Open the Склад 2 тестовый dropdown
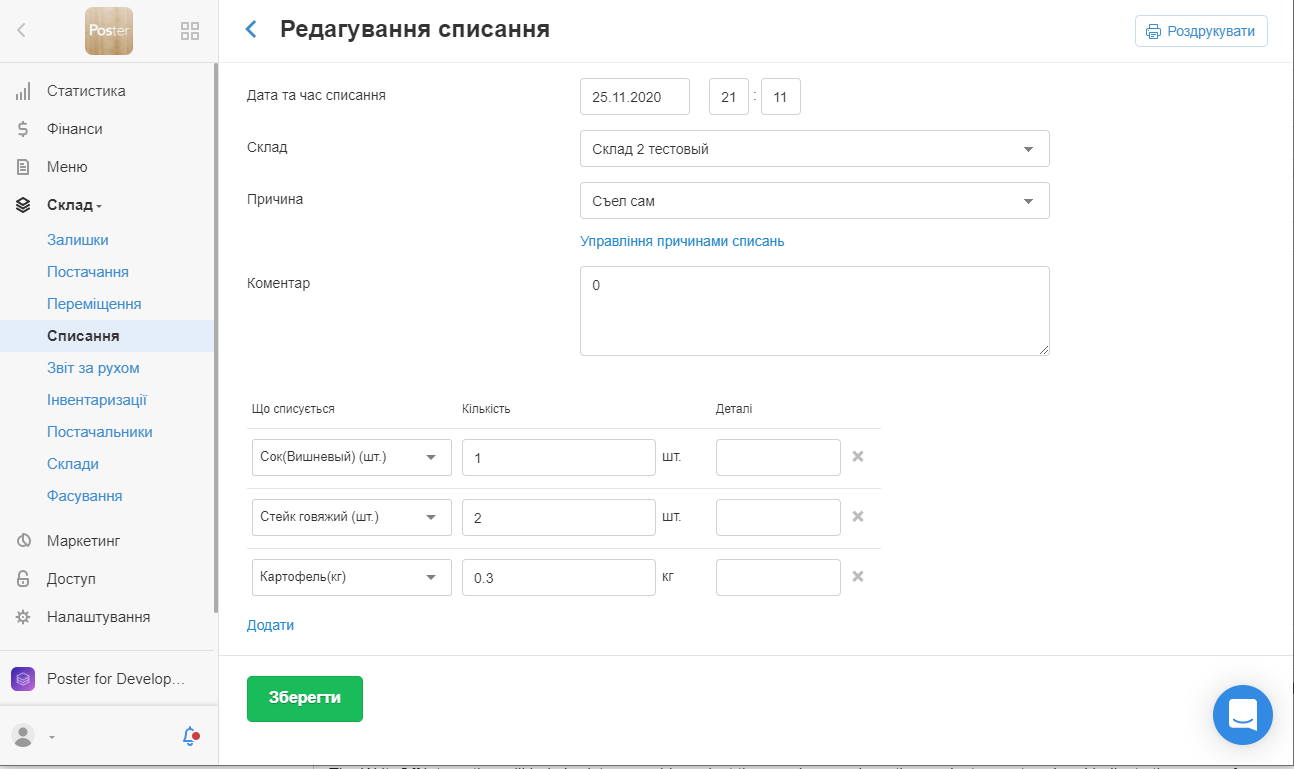1294x769 pixels. pos(815,148)
